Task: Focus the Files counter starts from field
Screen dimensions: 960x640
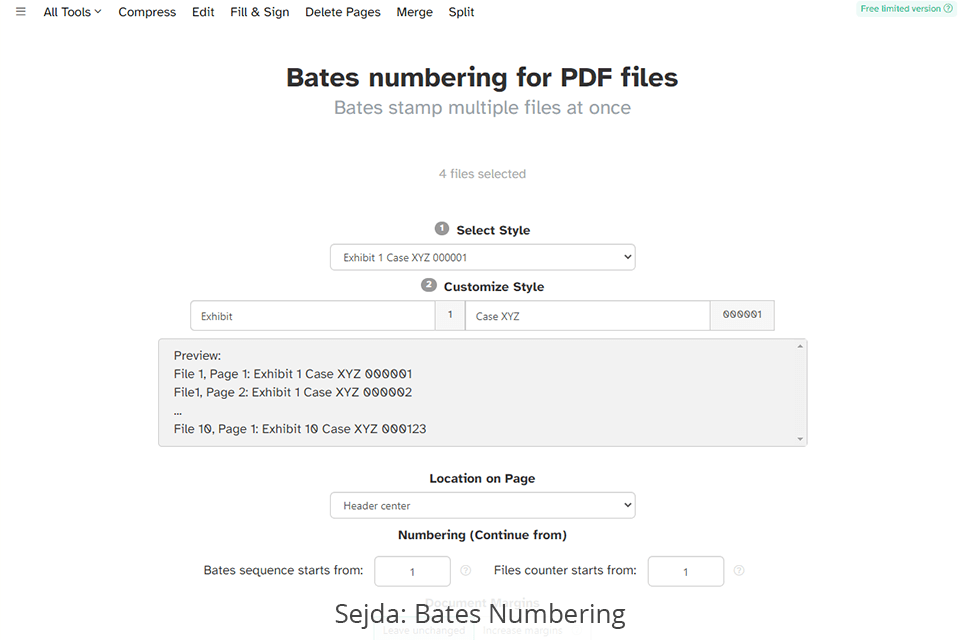Action: pyautogui.click(x=686, y=572)
